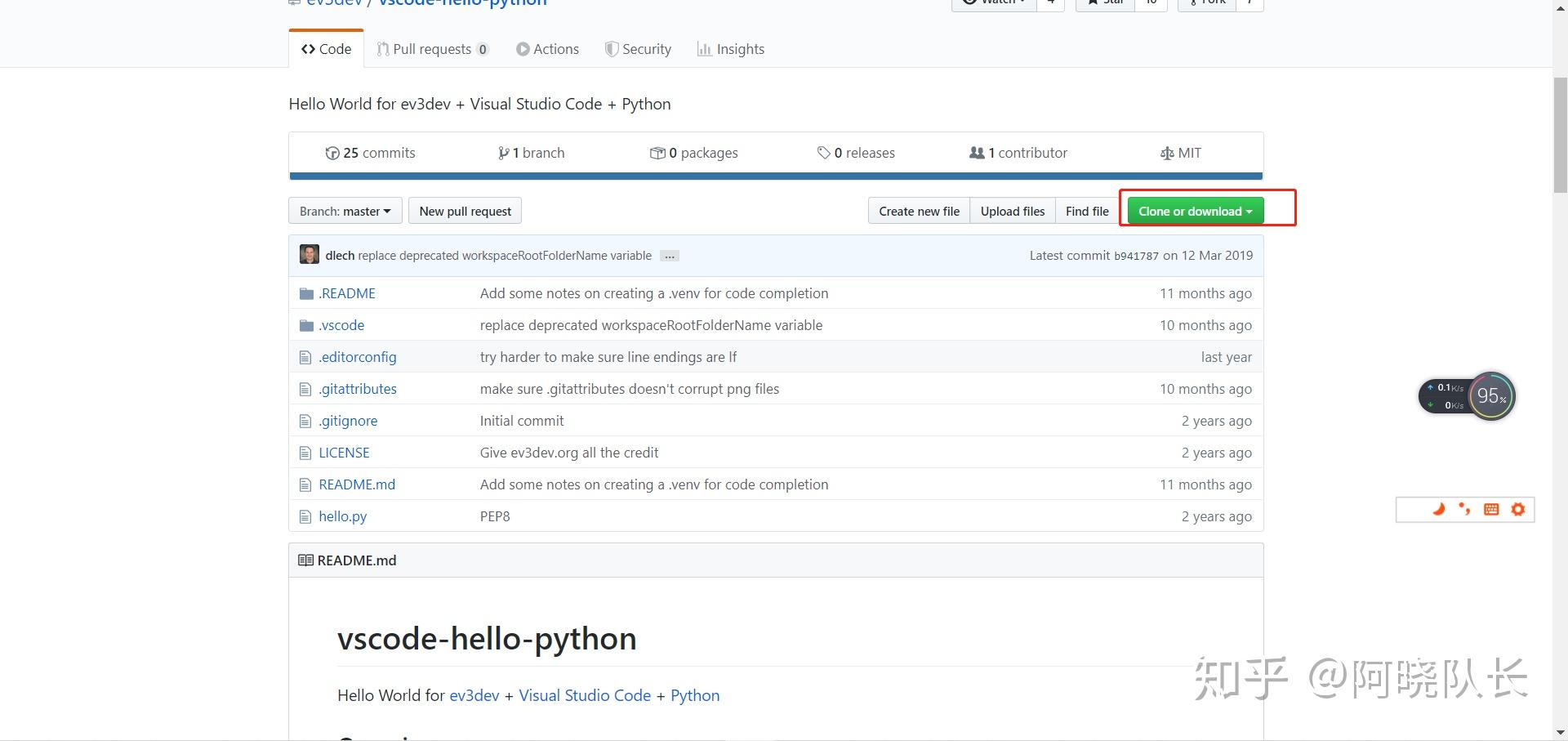This screenshot has height=741, width=1568.
Task: Click the New pull request button
Action: pos(465,210)
